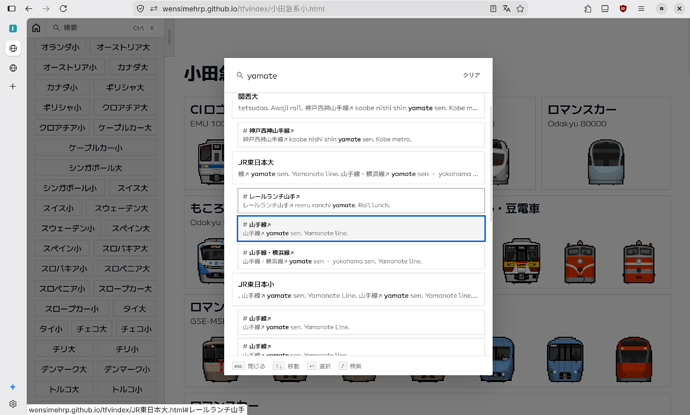Open the sidebar 検索 search box
Screen dimensions: 690x415
pyautogui.click(x=104, y=28)
